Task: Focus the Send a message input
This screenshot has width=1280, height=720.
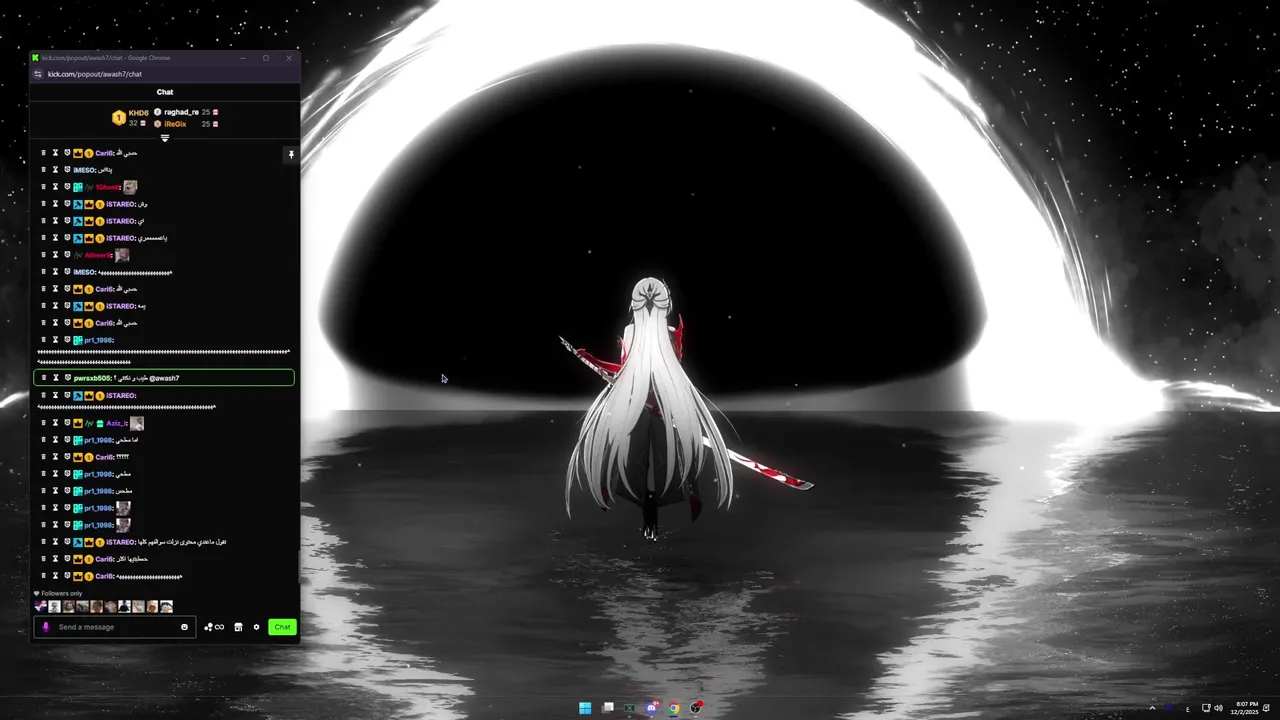Action: [x=116, y=627]
